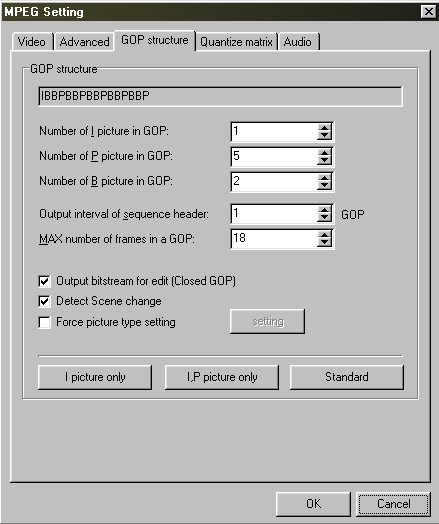Viewport: 439px width, 524px height.
Task: Apply the I,P picture only preset
Action: tap(222, 377)
